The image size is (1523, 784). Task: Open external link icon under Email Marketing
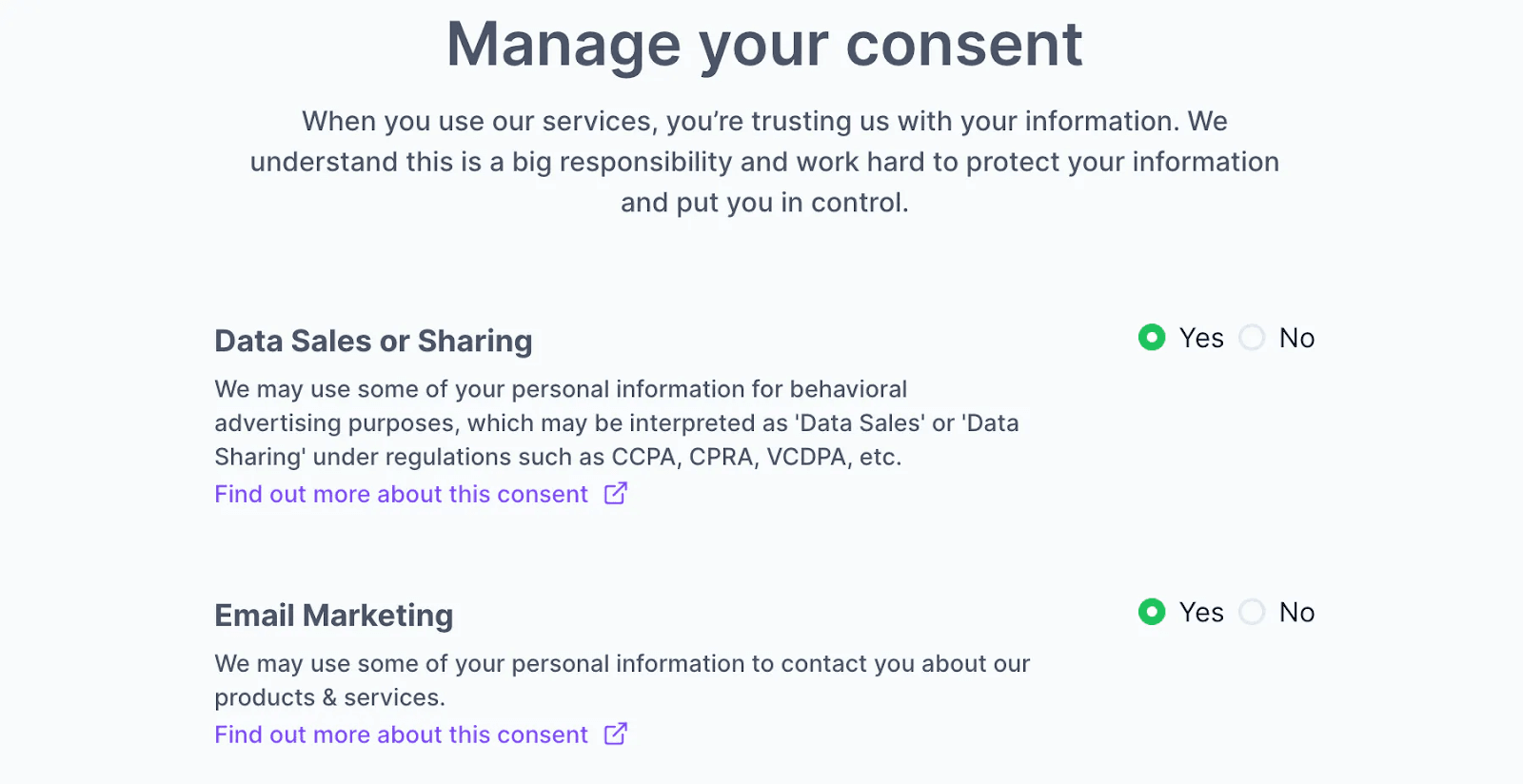click(616, 734)
